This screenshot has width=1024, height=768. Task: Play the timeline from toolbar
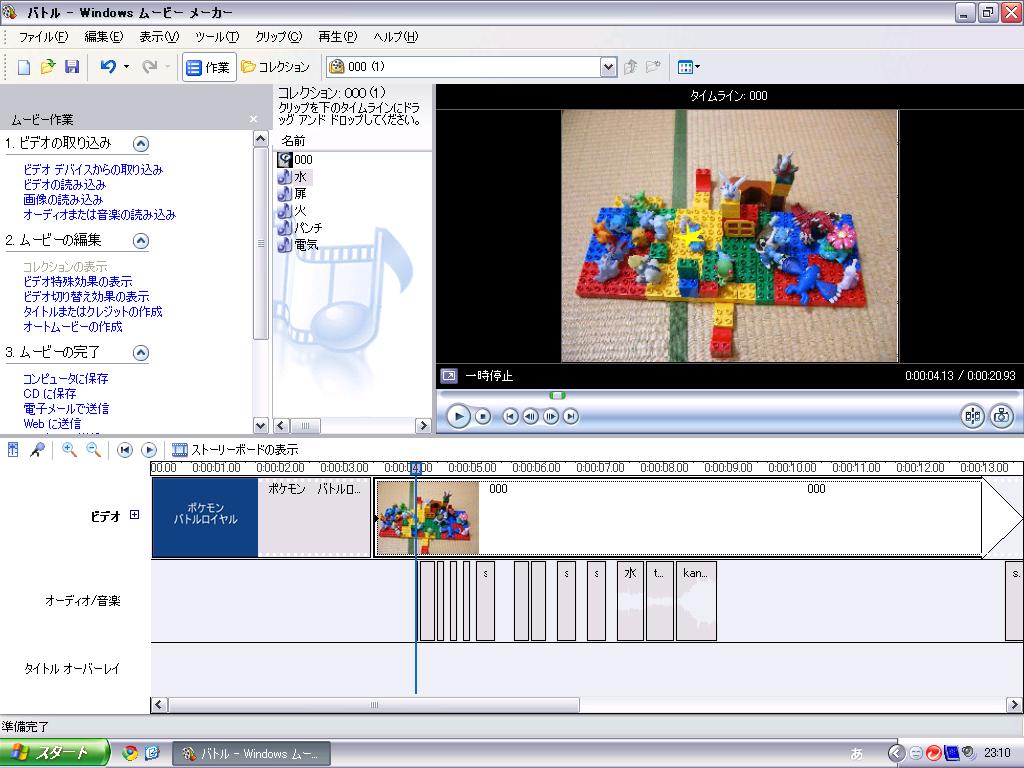point(149,450)
